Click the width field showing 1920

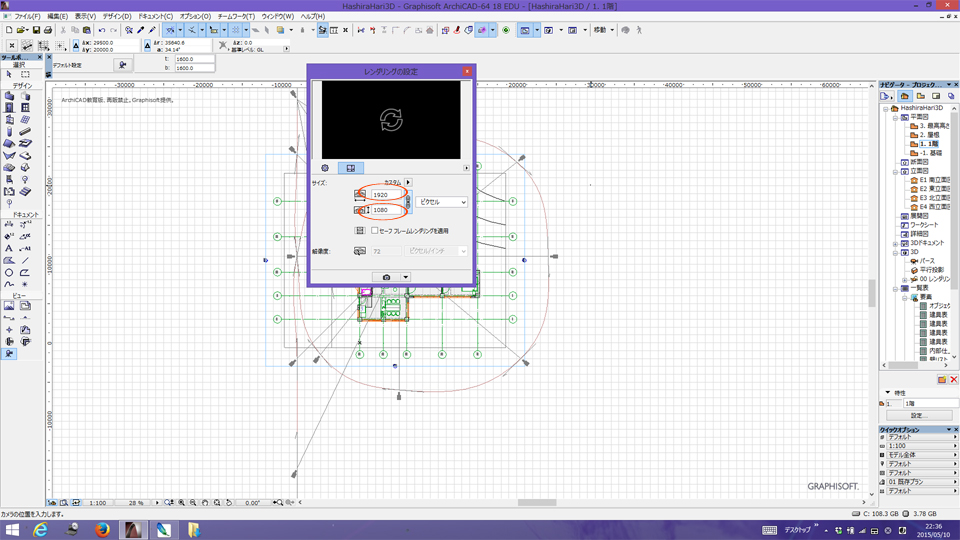[x=386, y=195]
